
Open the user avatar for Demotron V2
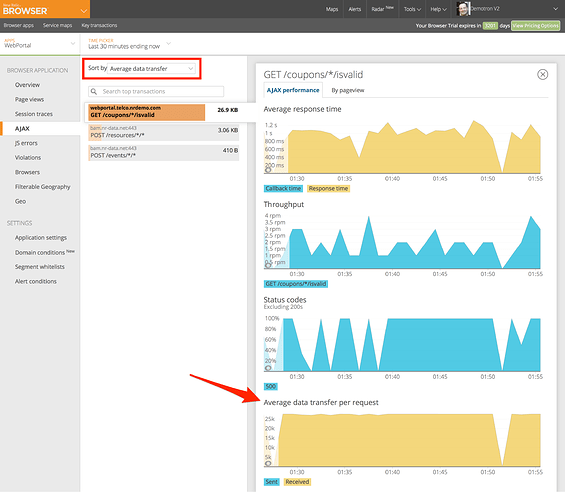(x=463, y=9)
